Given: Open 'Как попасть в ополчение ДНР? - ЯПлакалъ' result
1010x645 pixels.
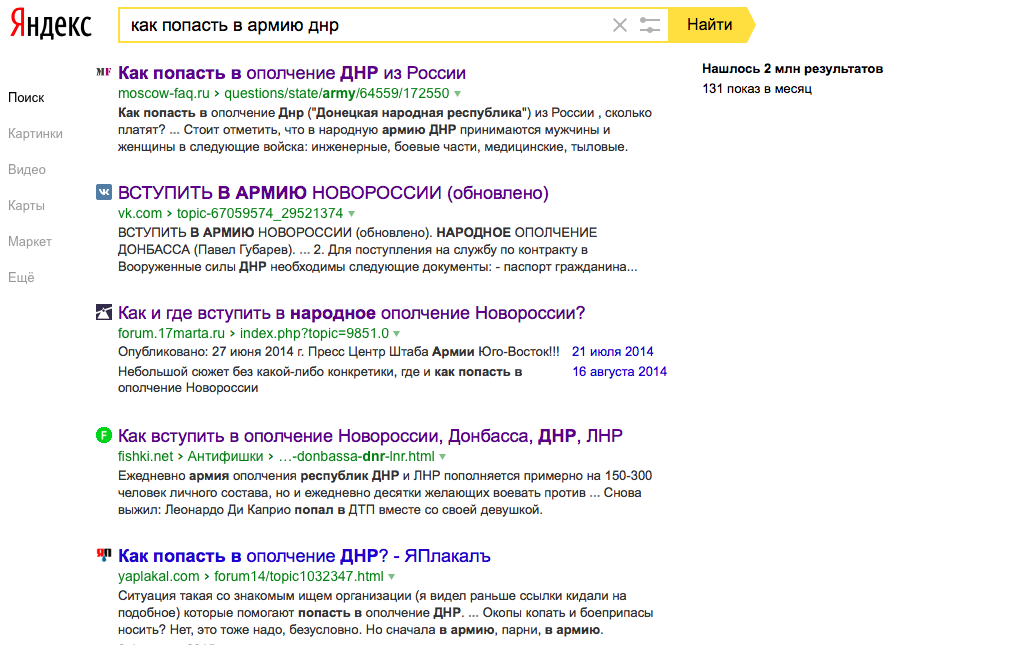Looking at the screenshot, I should 304,555.
